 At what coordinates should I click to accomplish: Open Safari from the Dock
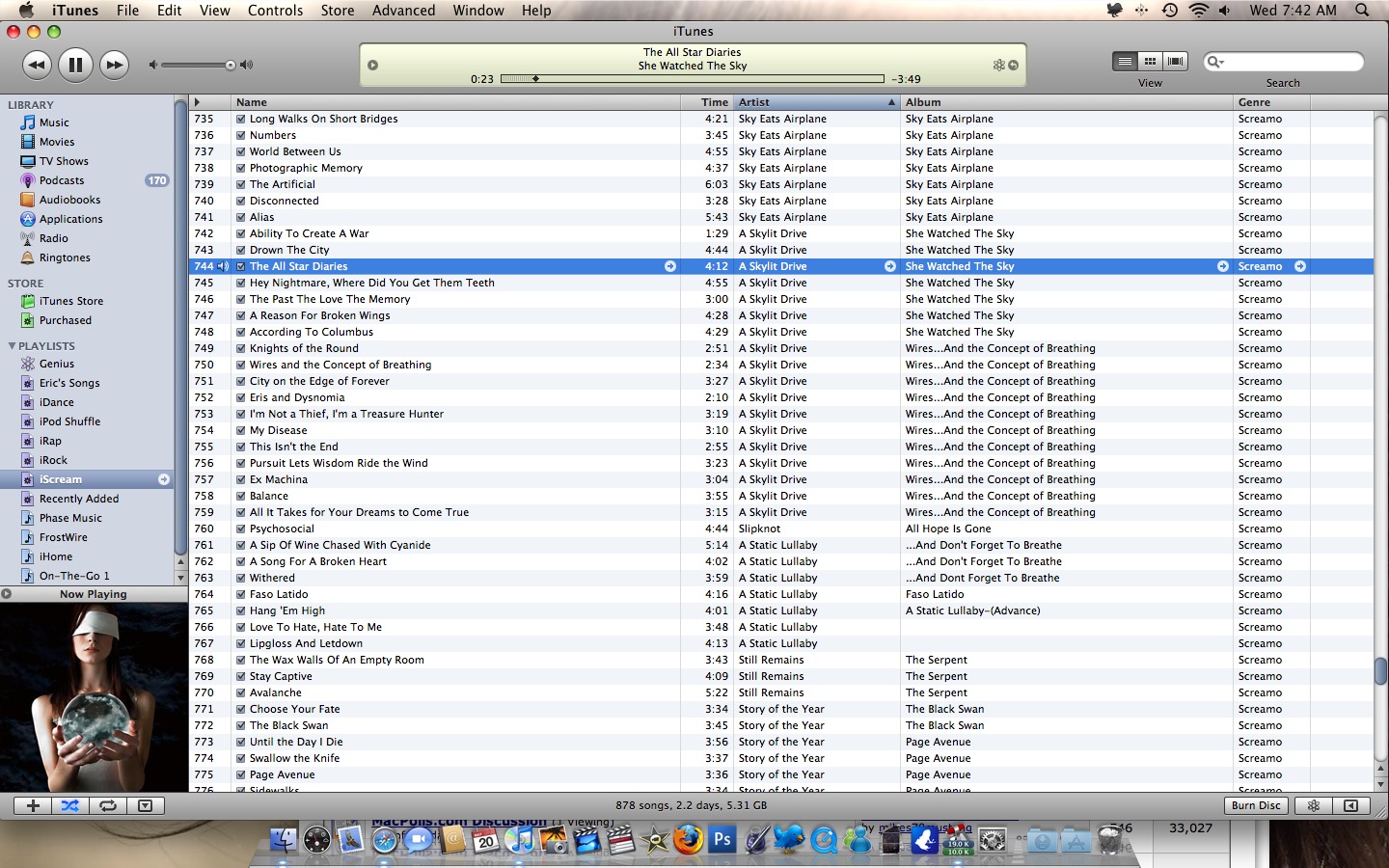tap(385, 840)
